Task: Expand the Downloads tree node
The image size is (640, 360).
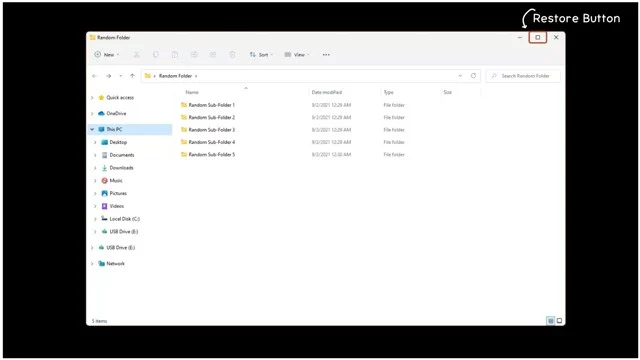Action: pos(95,168)
